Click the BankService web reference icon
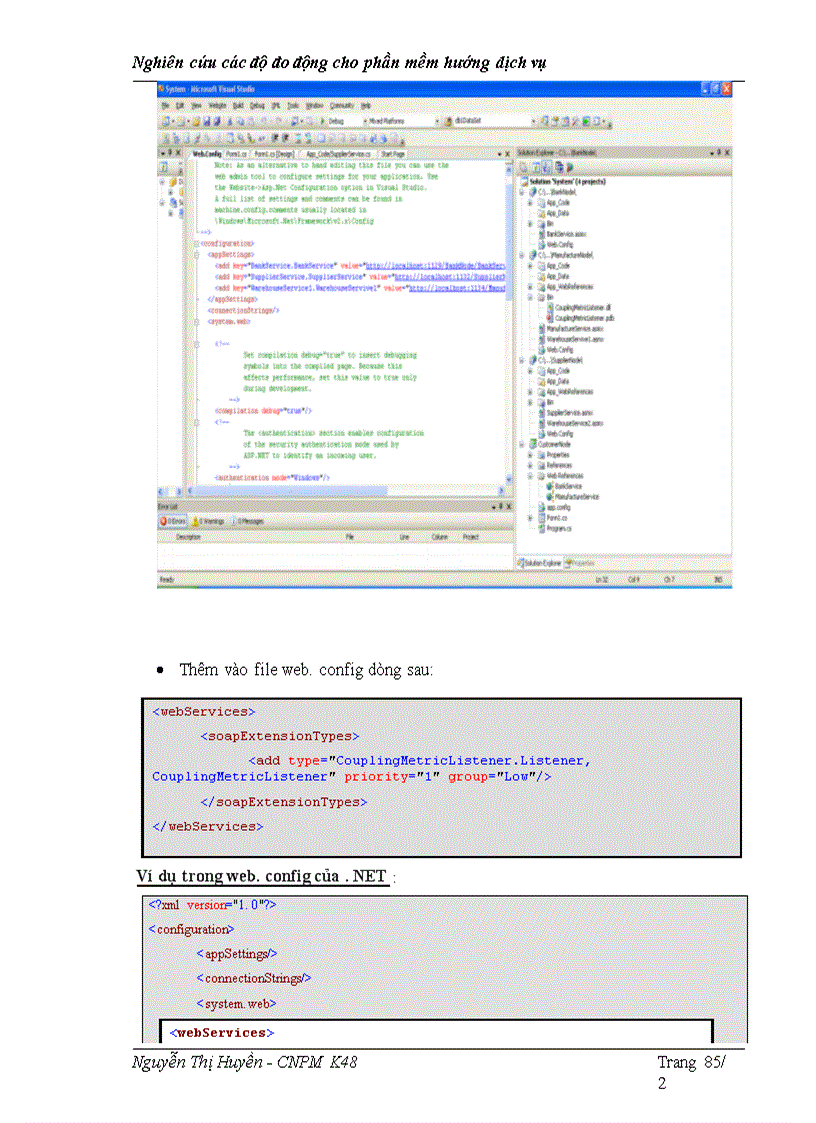Viewport: 816px width, 1123px height. point(548,486)
